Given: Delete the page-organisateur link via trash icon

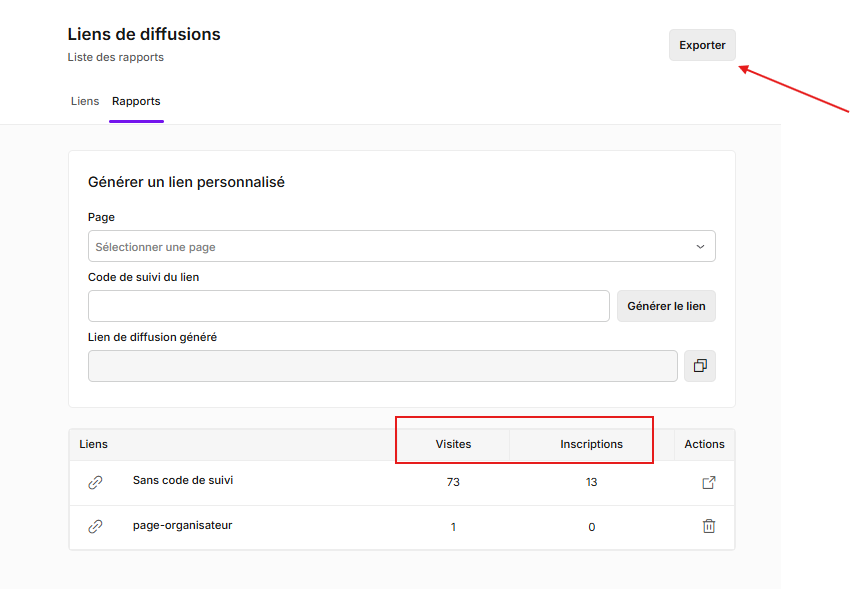Looking at the screenshot, I should tap(709, 526).
